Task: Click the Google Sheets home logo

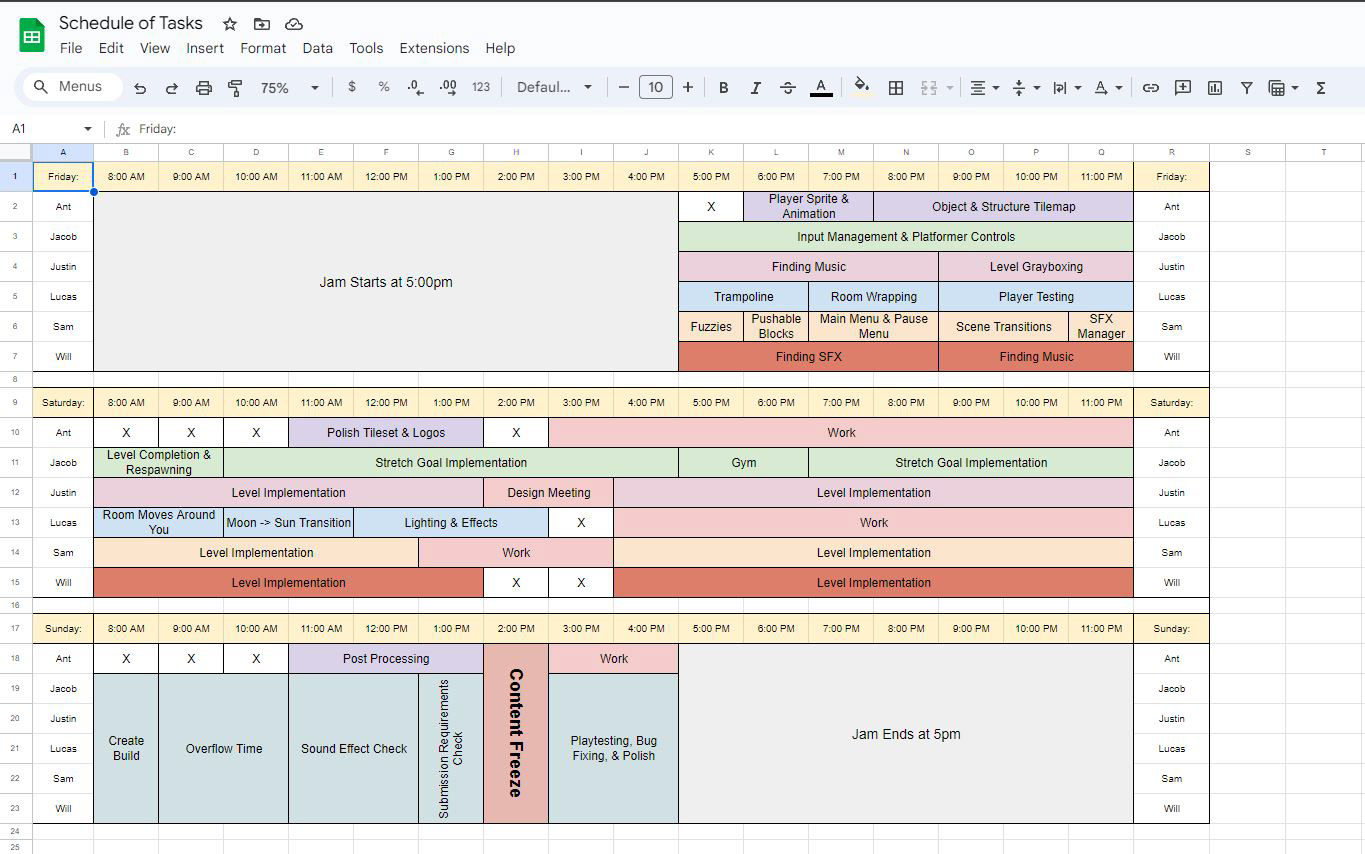Action: click(32, 36)
